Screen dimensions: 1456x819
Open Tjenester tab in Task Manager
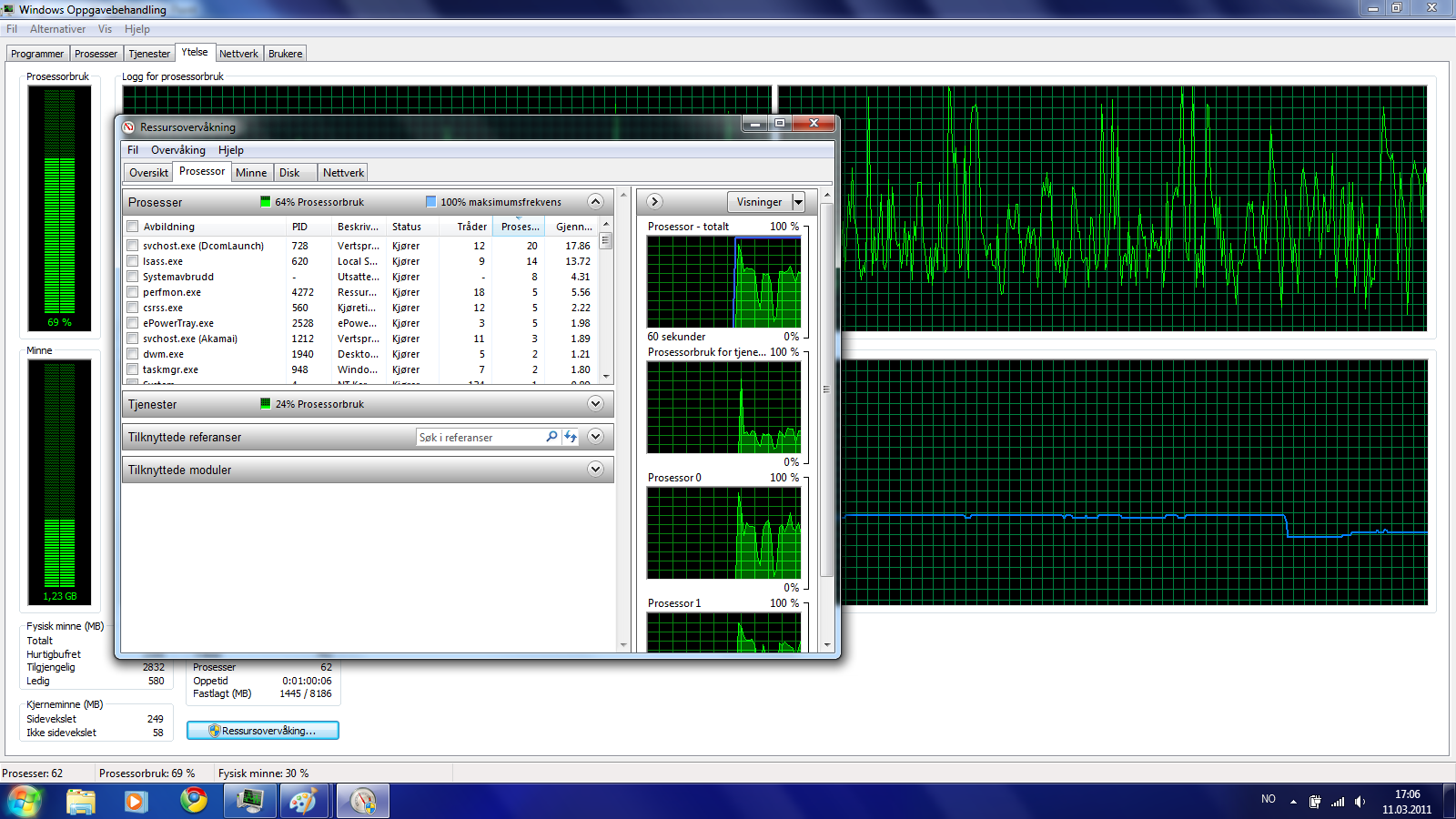coord(149,54)
